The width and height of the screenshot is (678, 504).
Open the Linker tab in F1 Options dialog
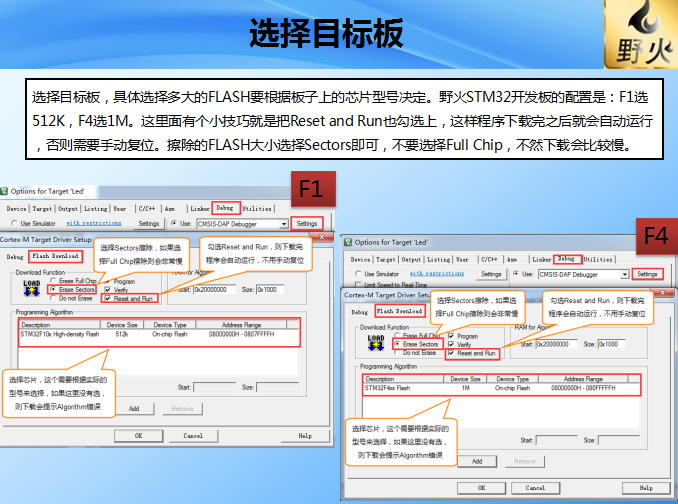click(x=200, y=208)
